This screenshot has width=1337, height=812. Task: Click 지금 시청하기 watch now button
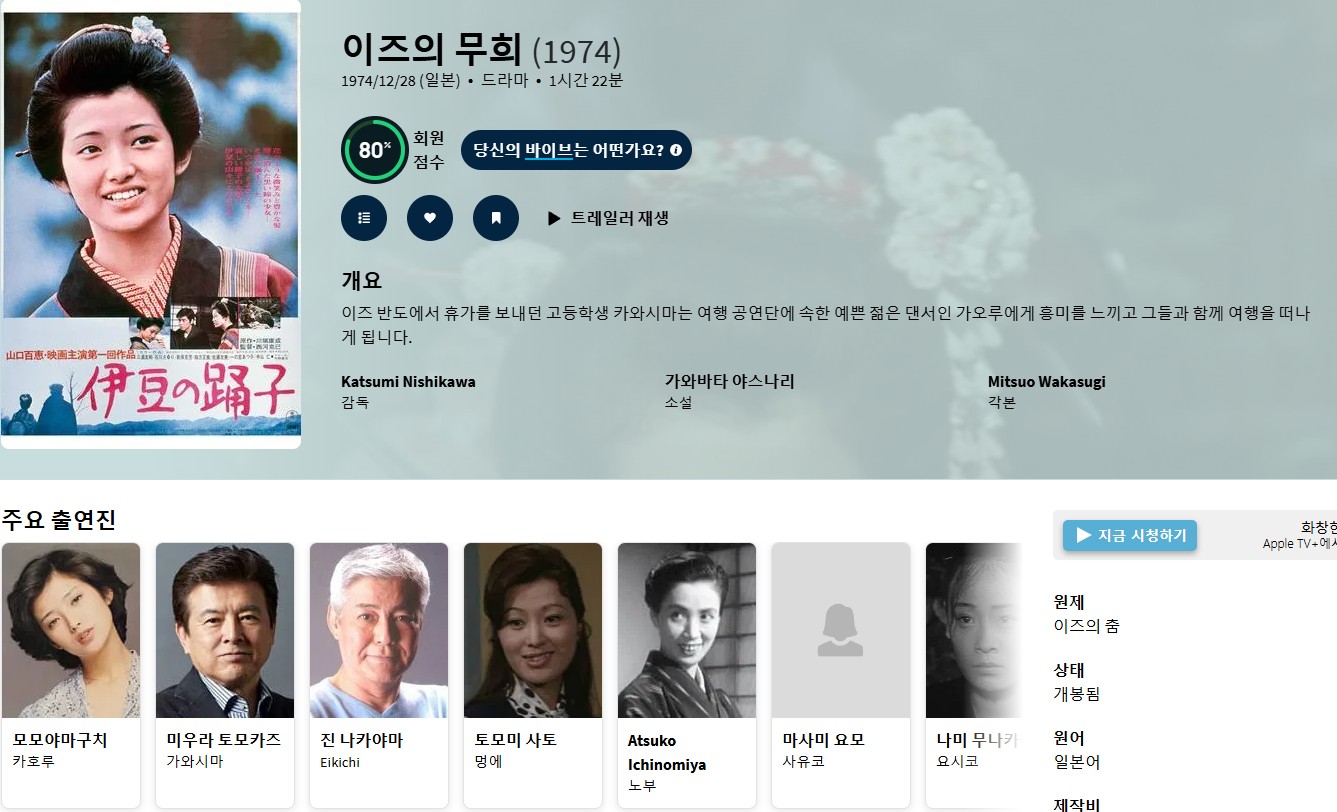coord(1130,535)
